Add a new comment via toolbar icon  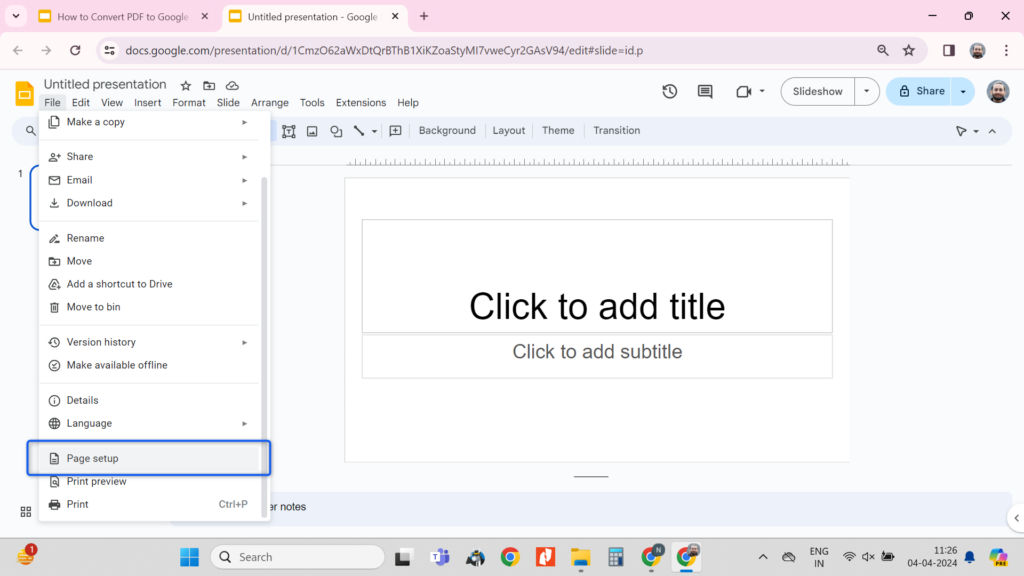point(396,131)
